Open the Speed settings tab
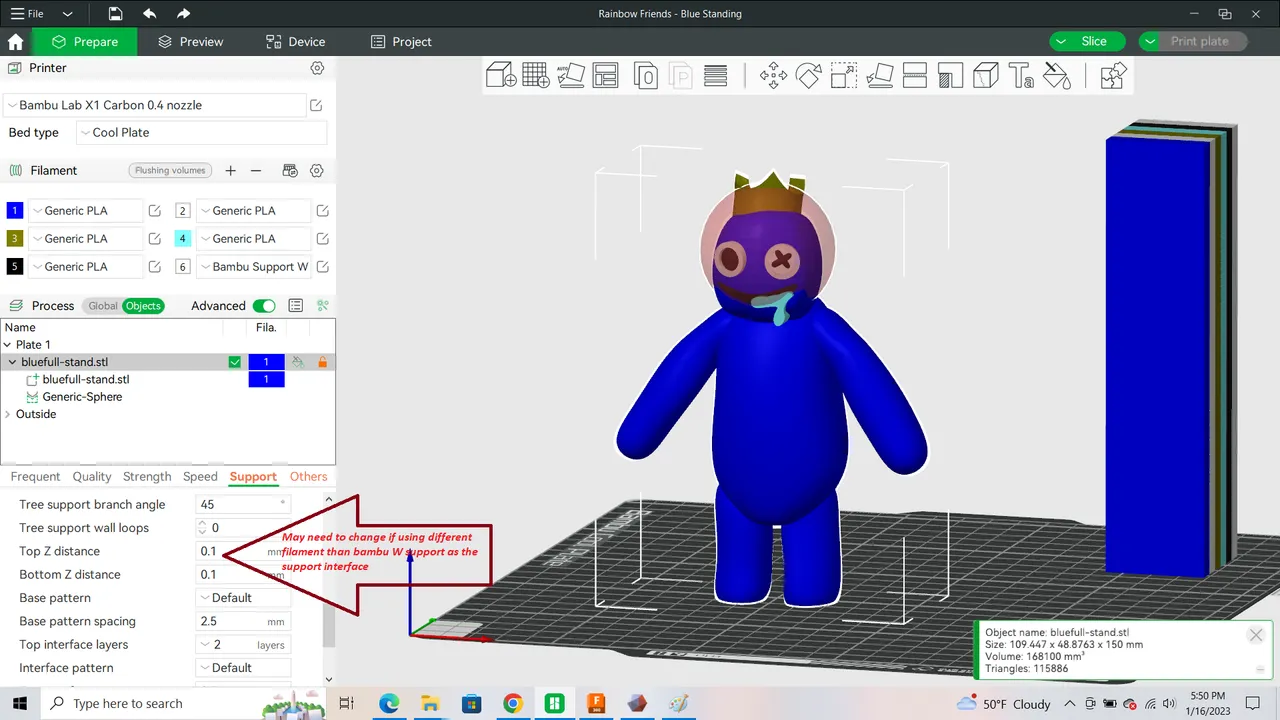 coord(200,477)
